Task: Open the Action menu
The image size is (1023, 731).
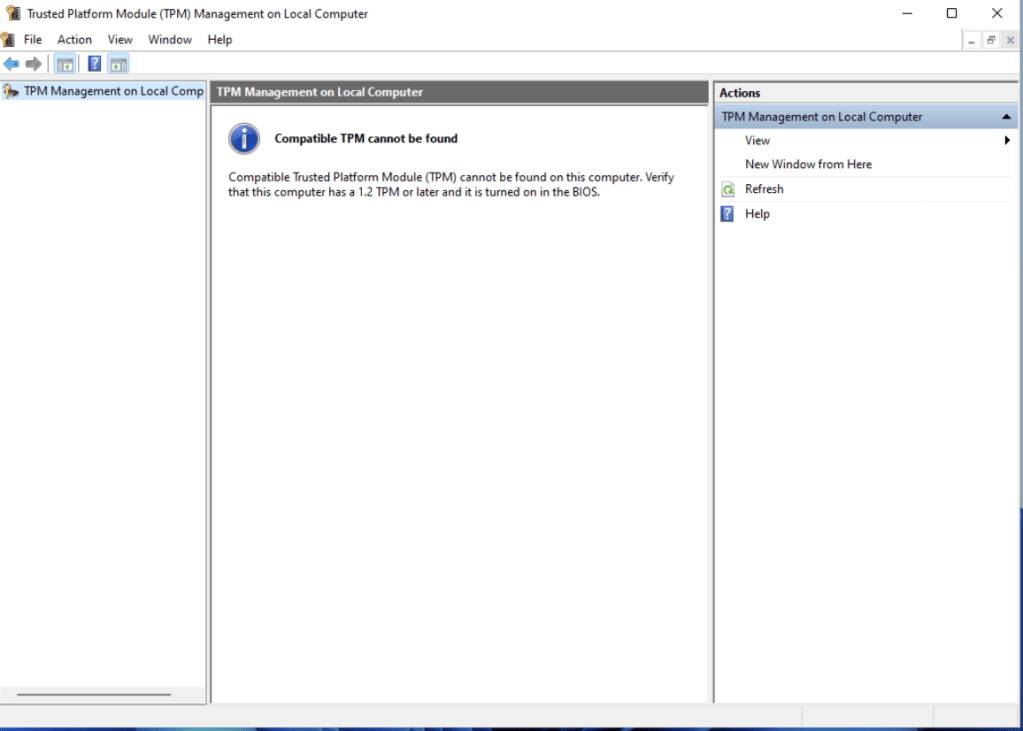Action: 74,39
